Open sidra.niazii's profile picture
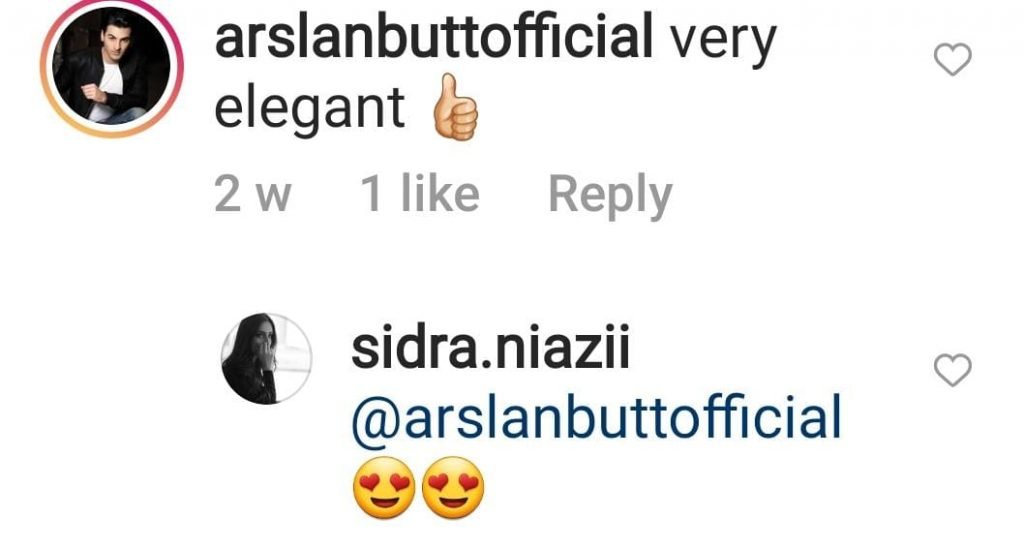1024x548 pixels. [266, 359]
